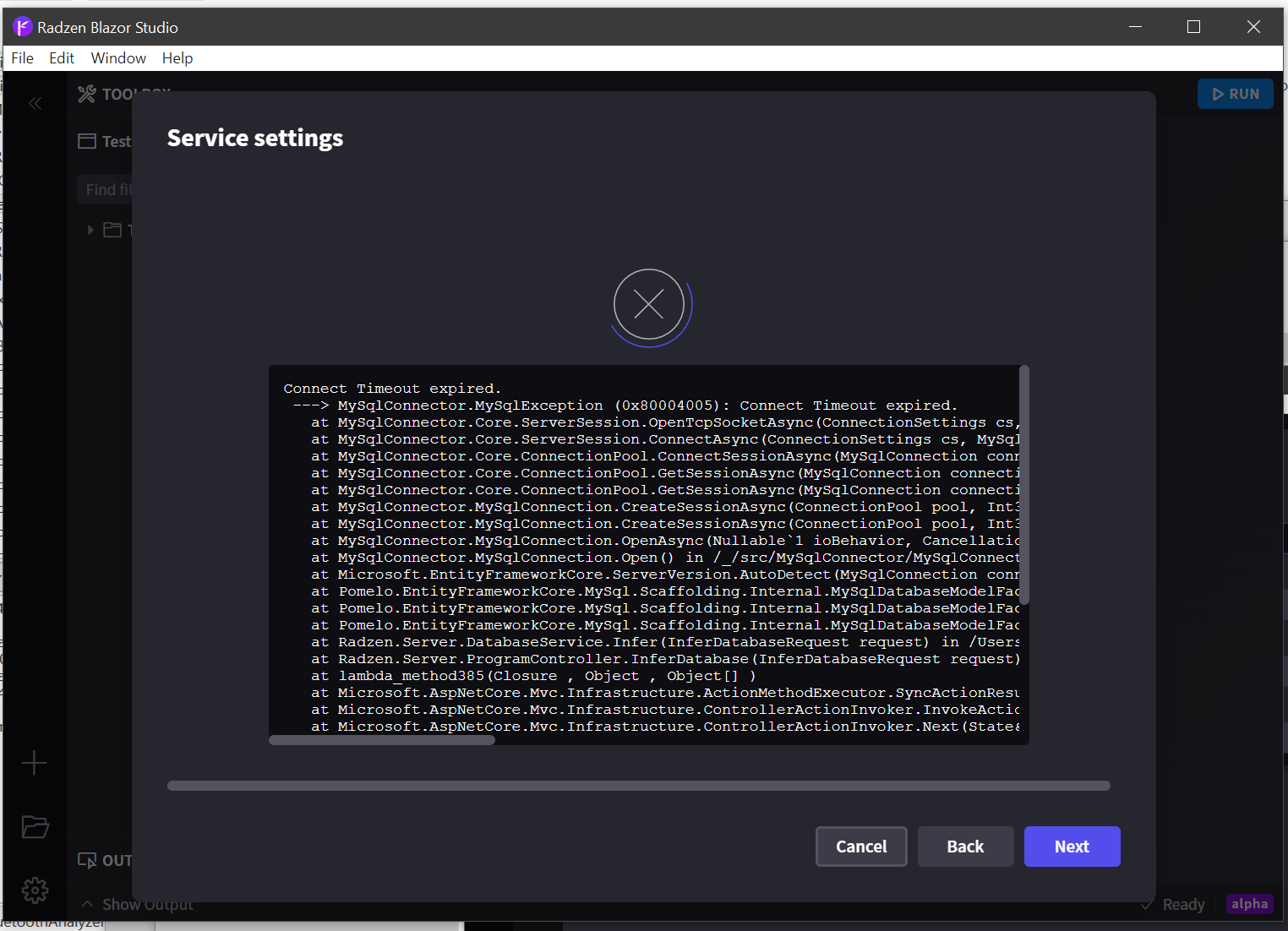Proceed with the Next button

[x=1072, y=846]
